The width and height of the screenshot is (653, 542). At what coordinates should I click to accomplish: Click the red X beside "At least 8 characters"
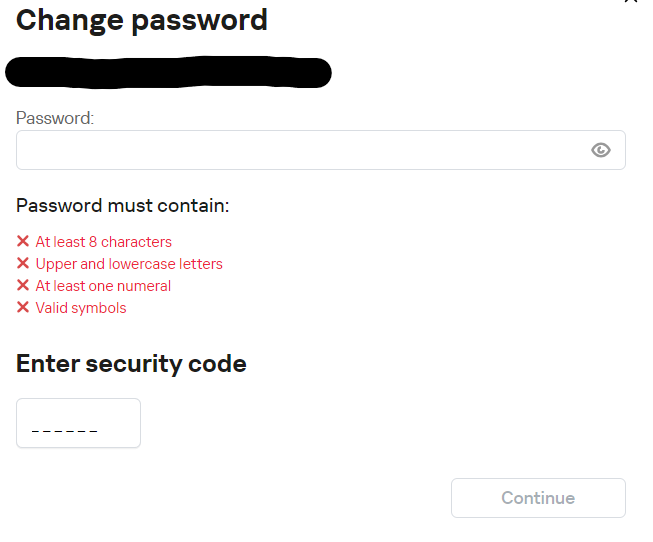point(23,242)
